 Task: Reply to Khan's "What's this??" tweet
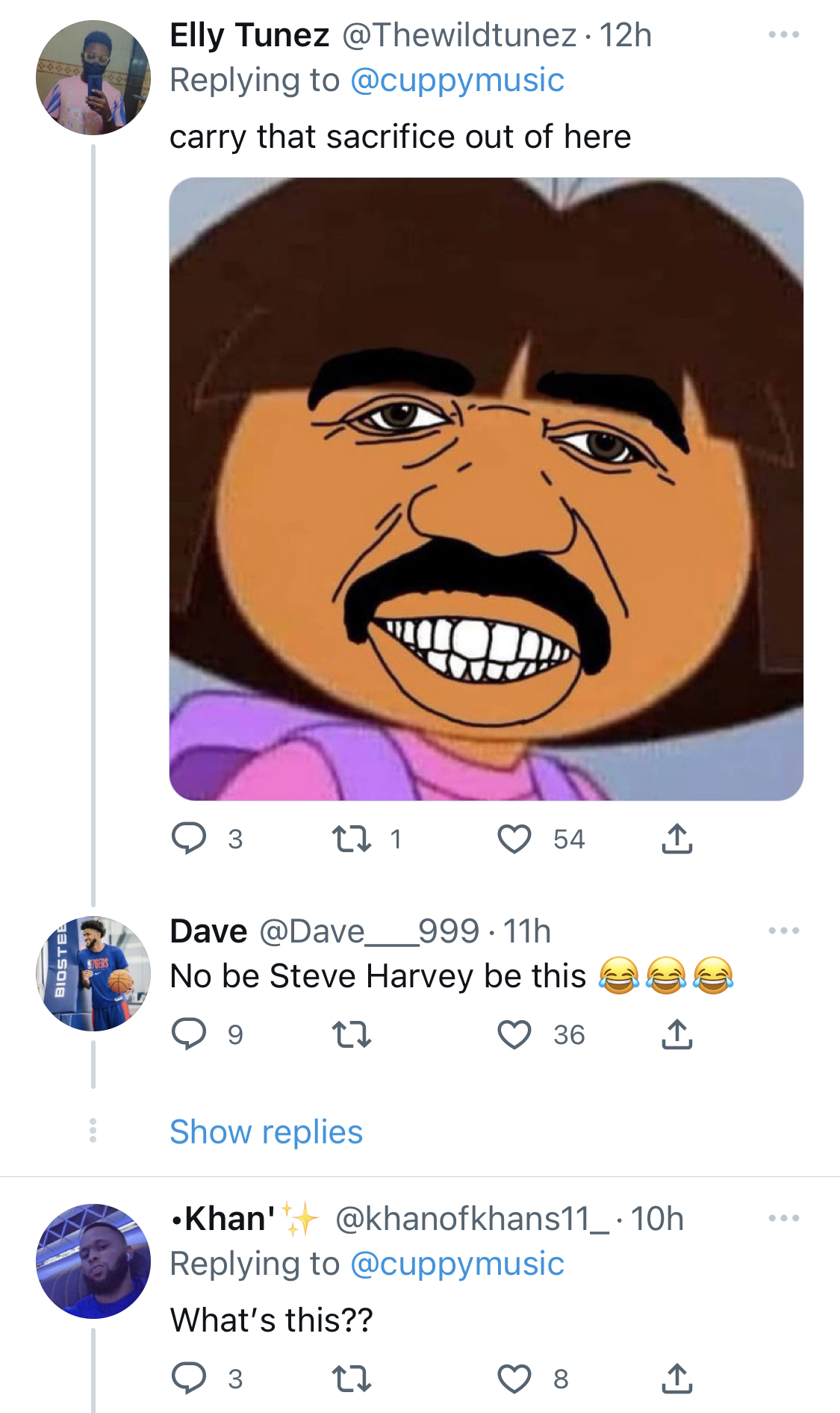coord(189,1378)
